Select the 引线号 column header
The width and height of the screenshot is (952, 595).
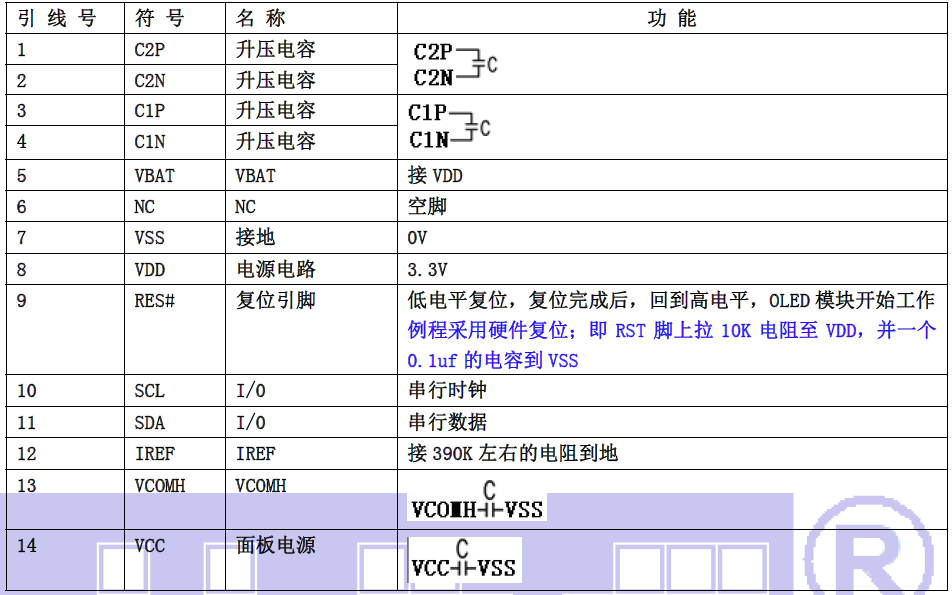click(x=57, y=19)
